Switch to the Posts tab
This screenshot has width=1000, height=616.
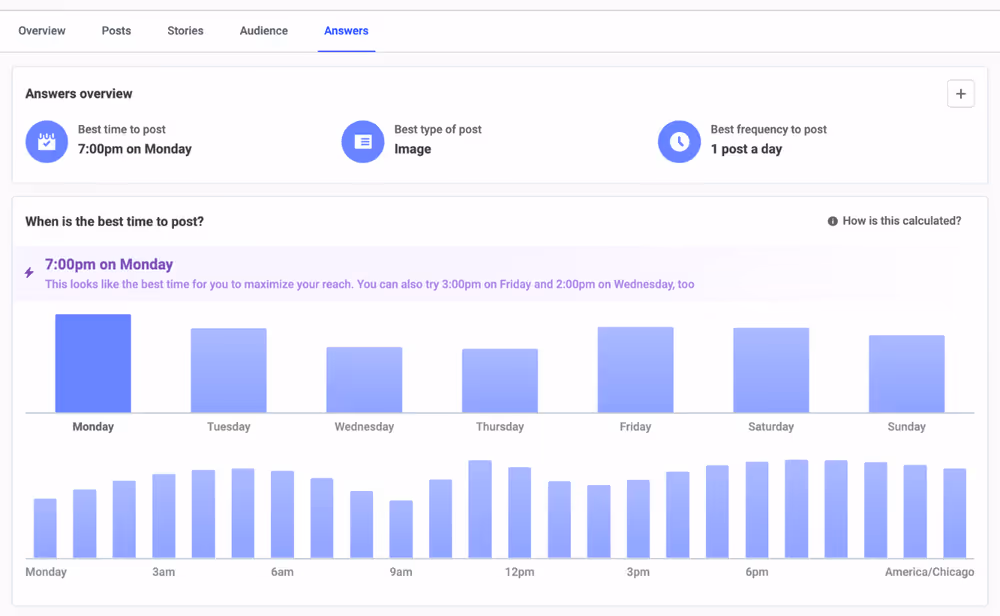point(116,31)
